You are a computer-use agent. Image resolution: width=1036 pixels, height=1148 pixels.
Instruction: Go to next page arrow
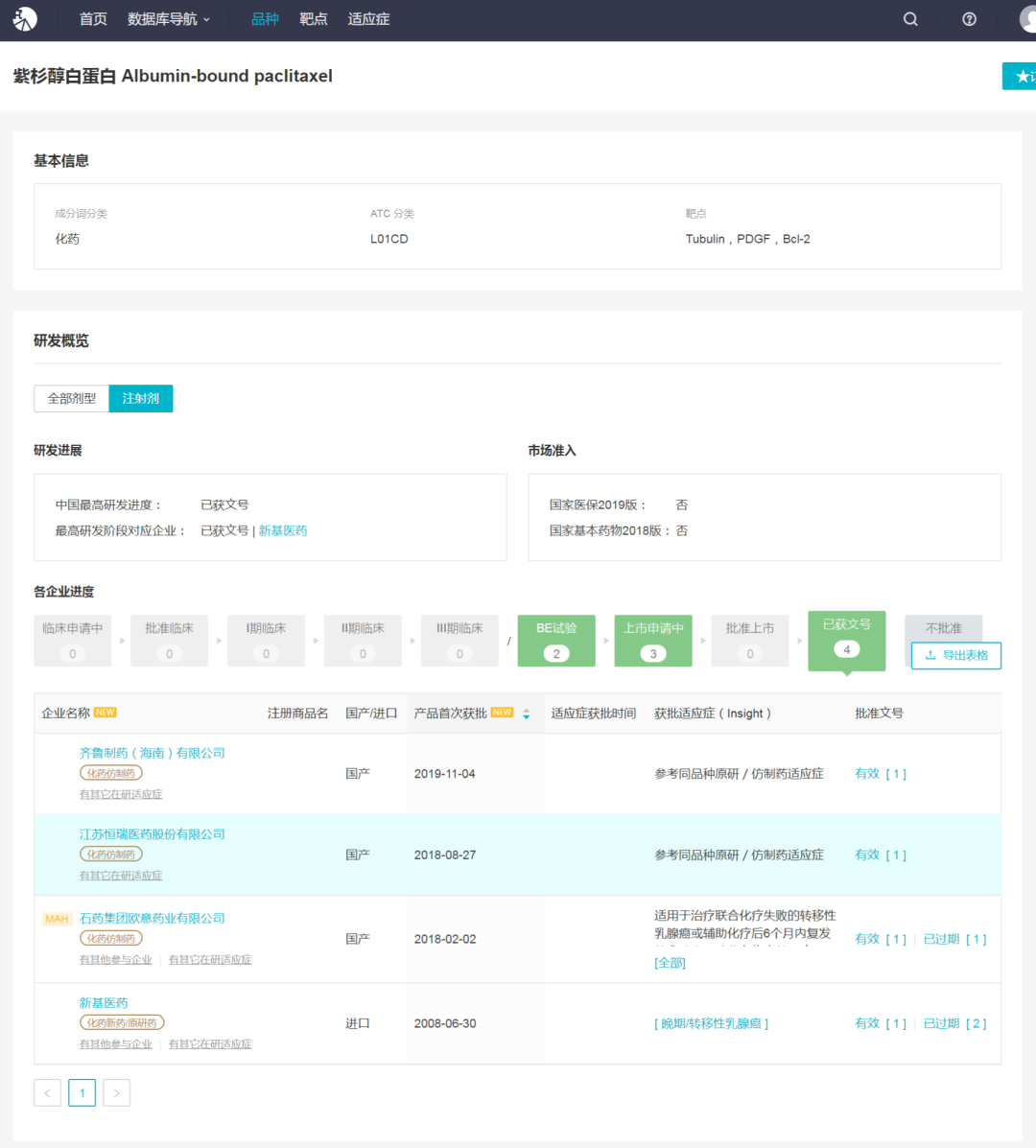(116, 1093)
